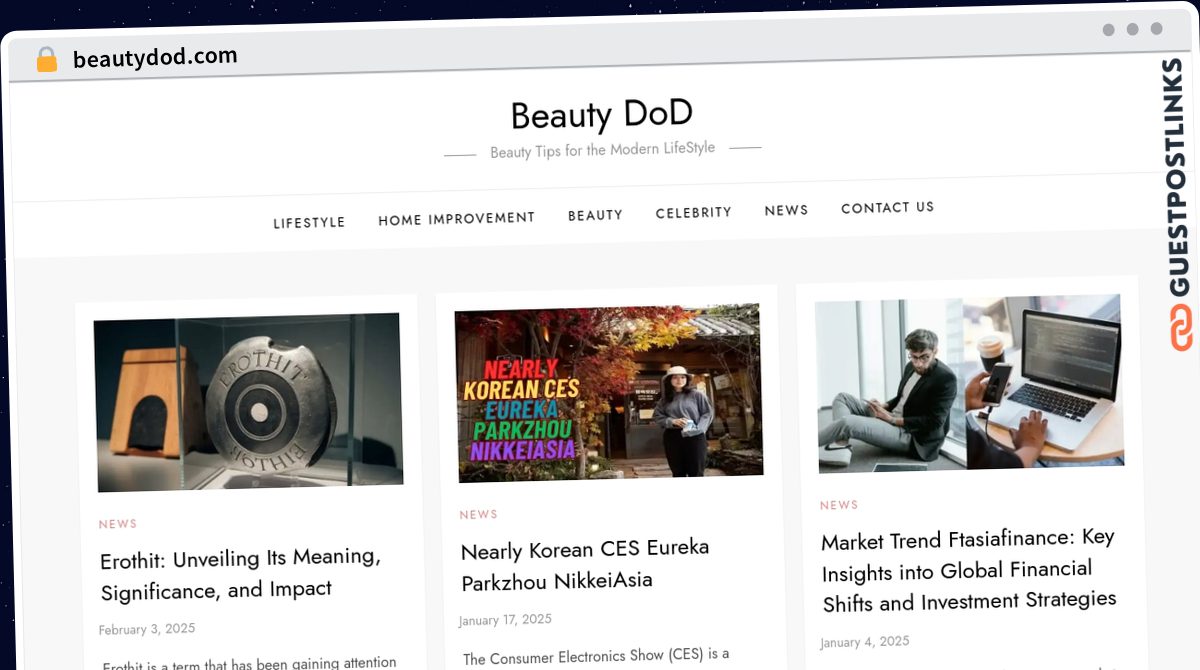The width and height of the screenshot is (1200, 670).
Task: Click the orange padlock icon
Action: tap(46, 60)
